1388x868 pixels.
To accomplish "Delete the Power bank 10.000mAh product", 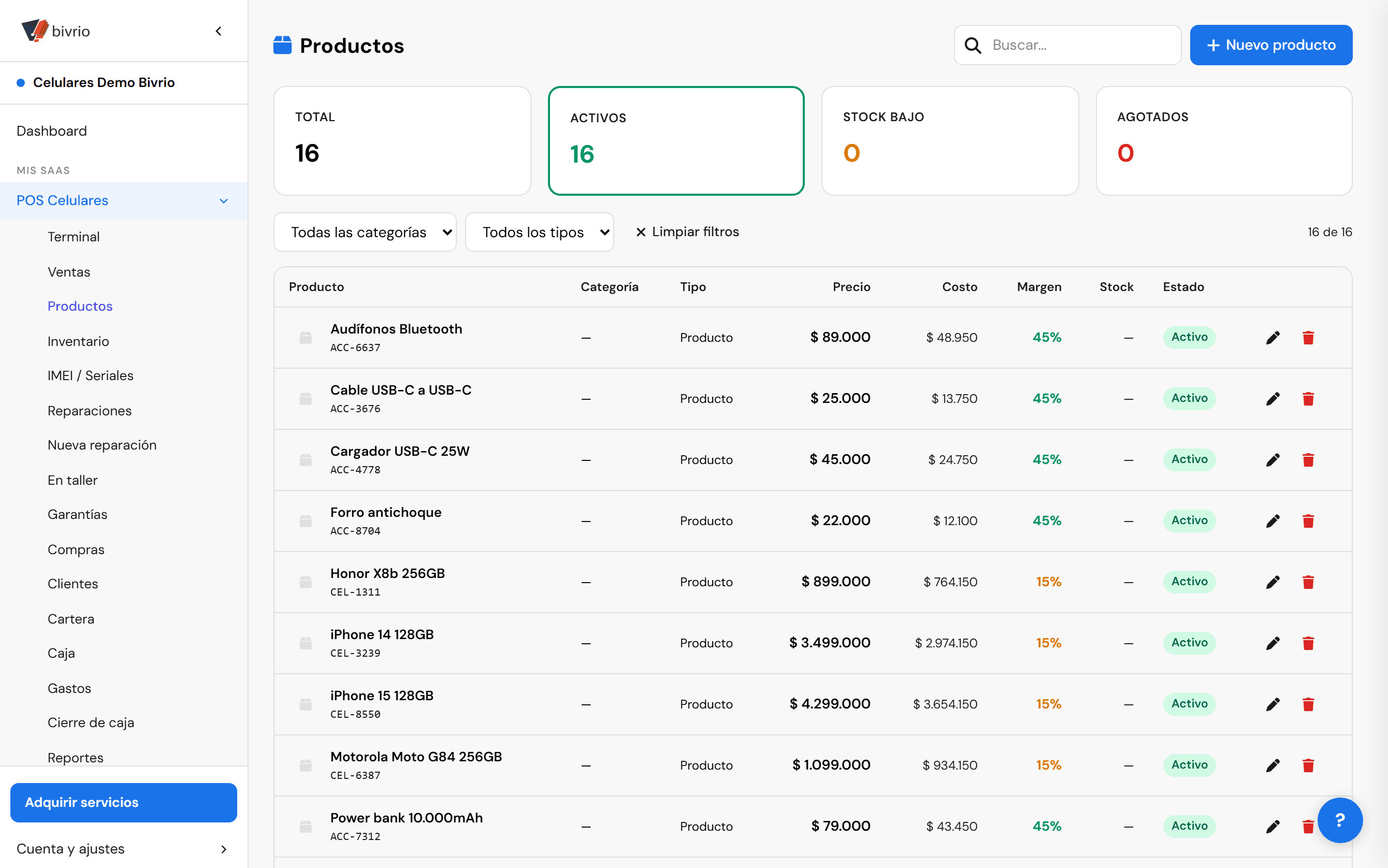I will 1308,827.
